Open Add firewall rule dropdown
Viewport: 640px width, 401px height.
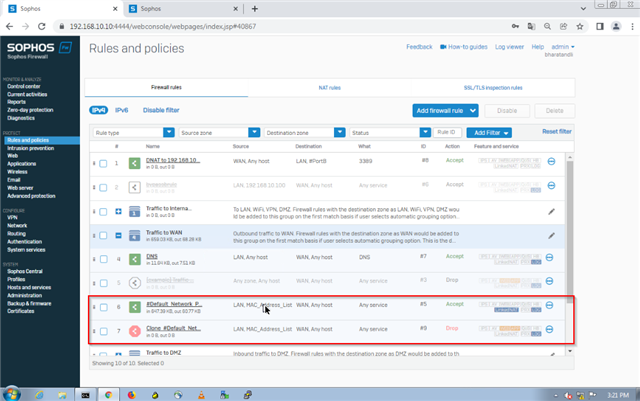pos(445,111)
